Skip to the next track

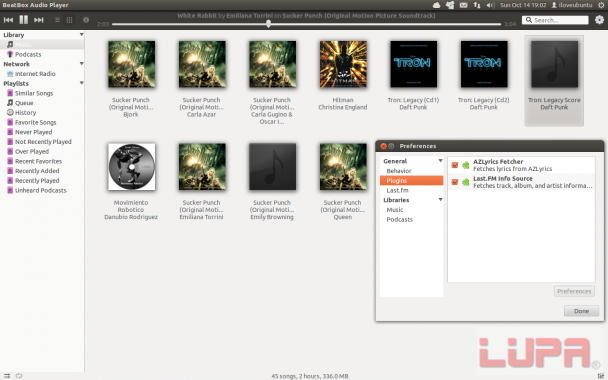[39, 20]
